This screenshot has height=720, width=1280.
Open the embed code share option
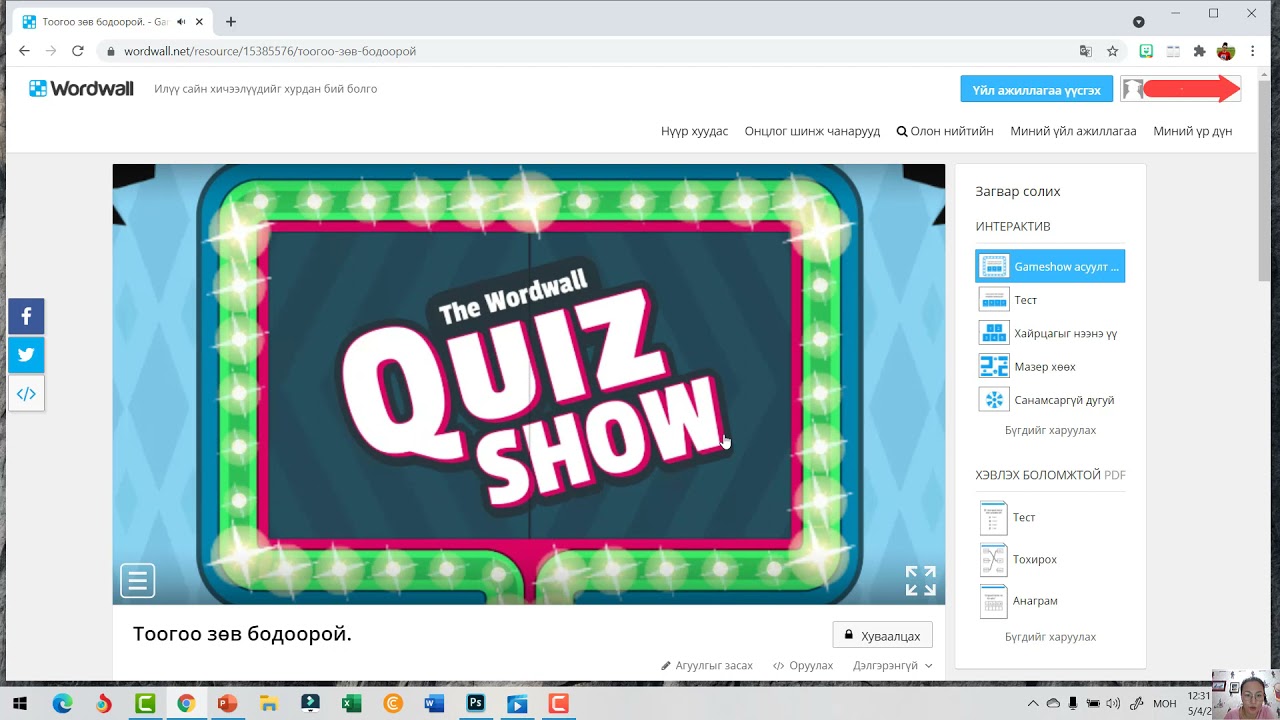[26, 393]
